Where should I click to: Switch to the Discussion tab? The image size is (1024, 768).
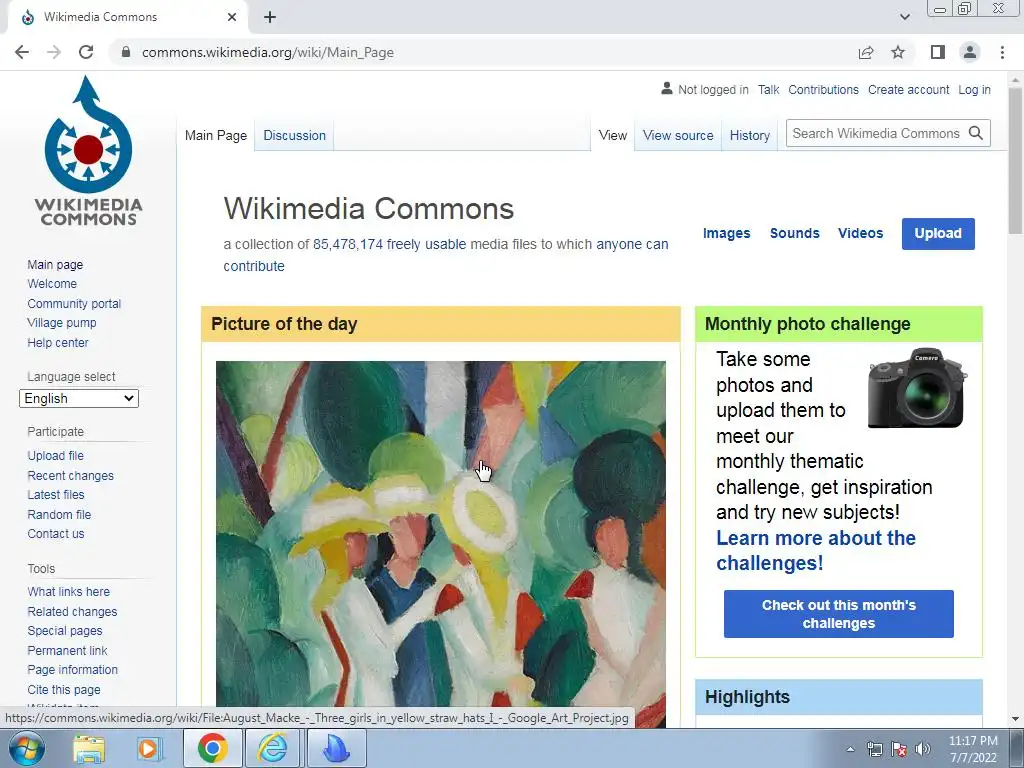(x=295, y=135)
